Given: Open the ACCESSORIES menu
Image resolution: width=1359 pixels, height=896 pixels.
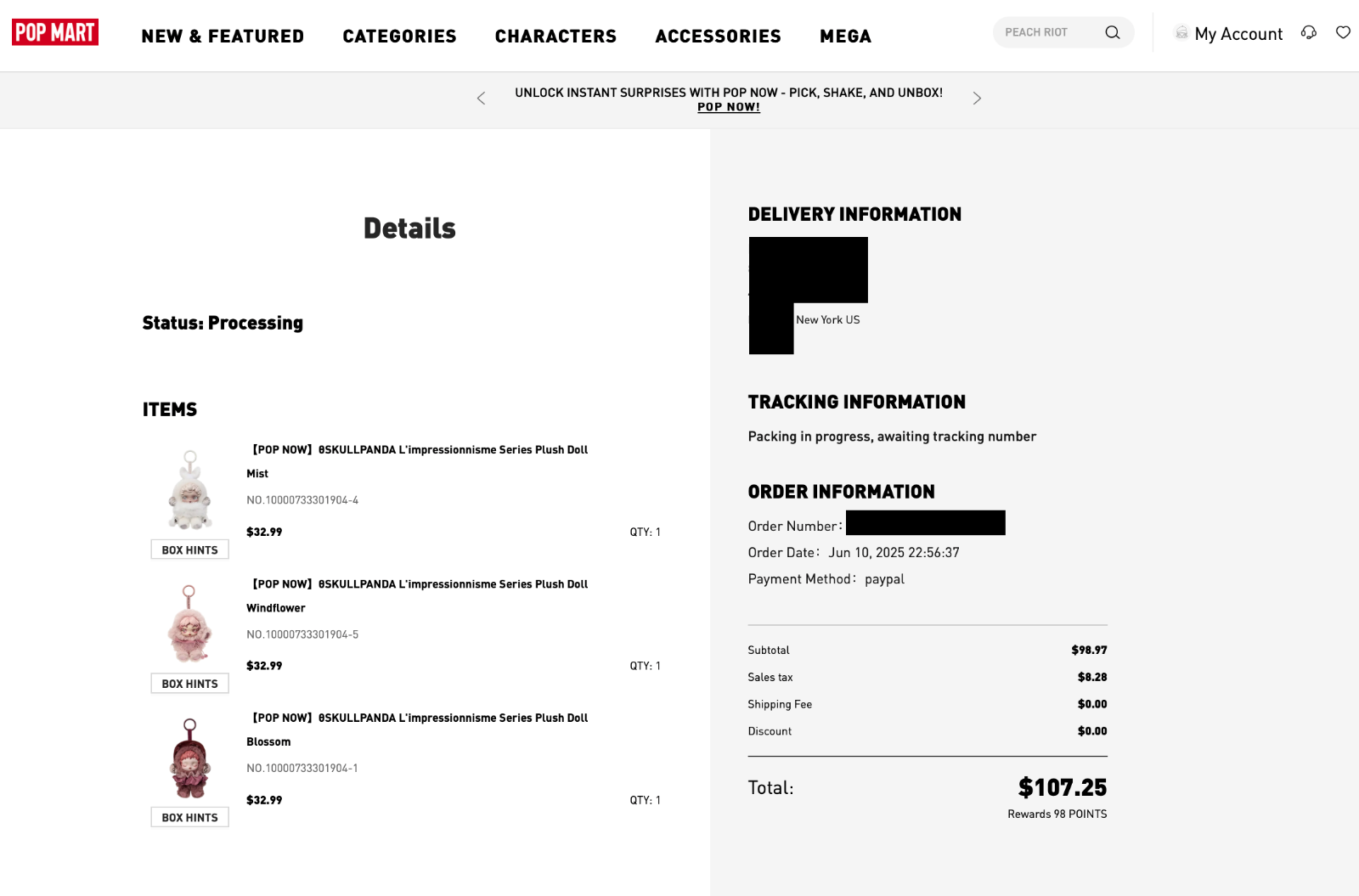Looking at the screenshot, I should [718, 37].
